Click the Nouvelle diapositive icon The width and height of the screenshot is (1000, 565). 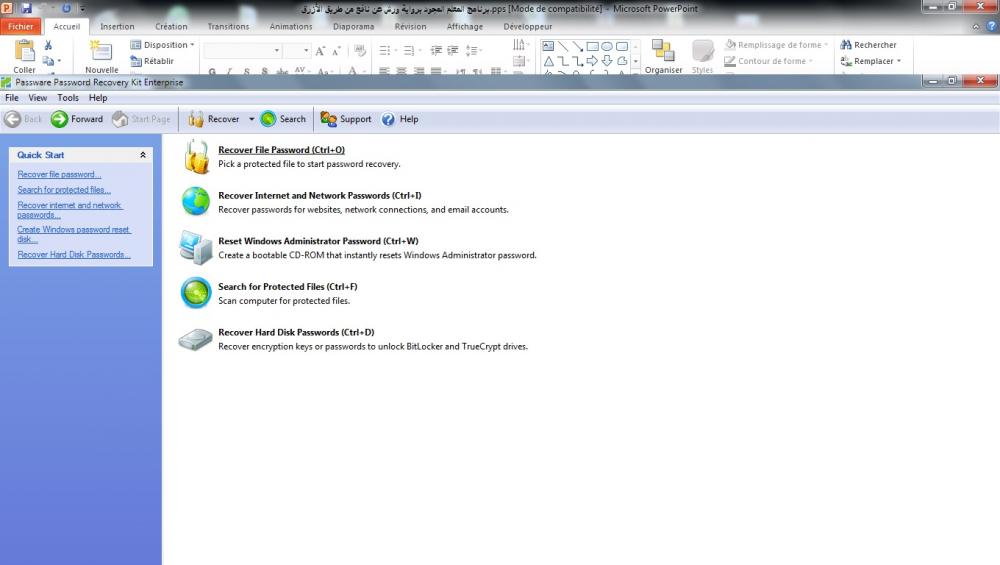(101, 51)
